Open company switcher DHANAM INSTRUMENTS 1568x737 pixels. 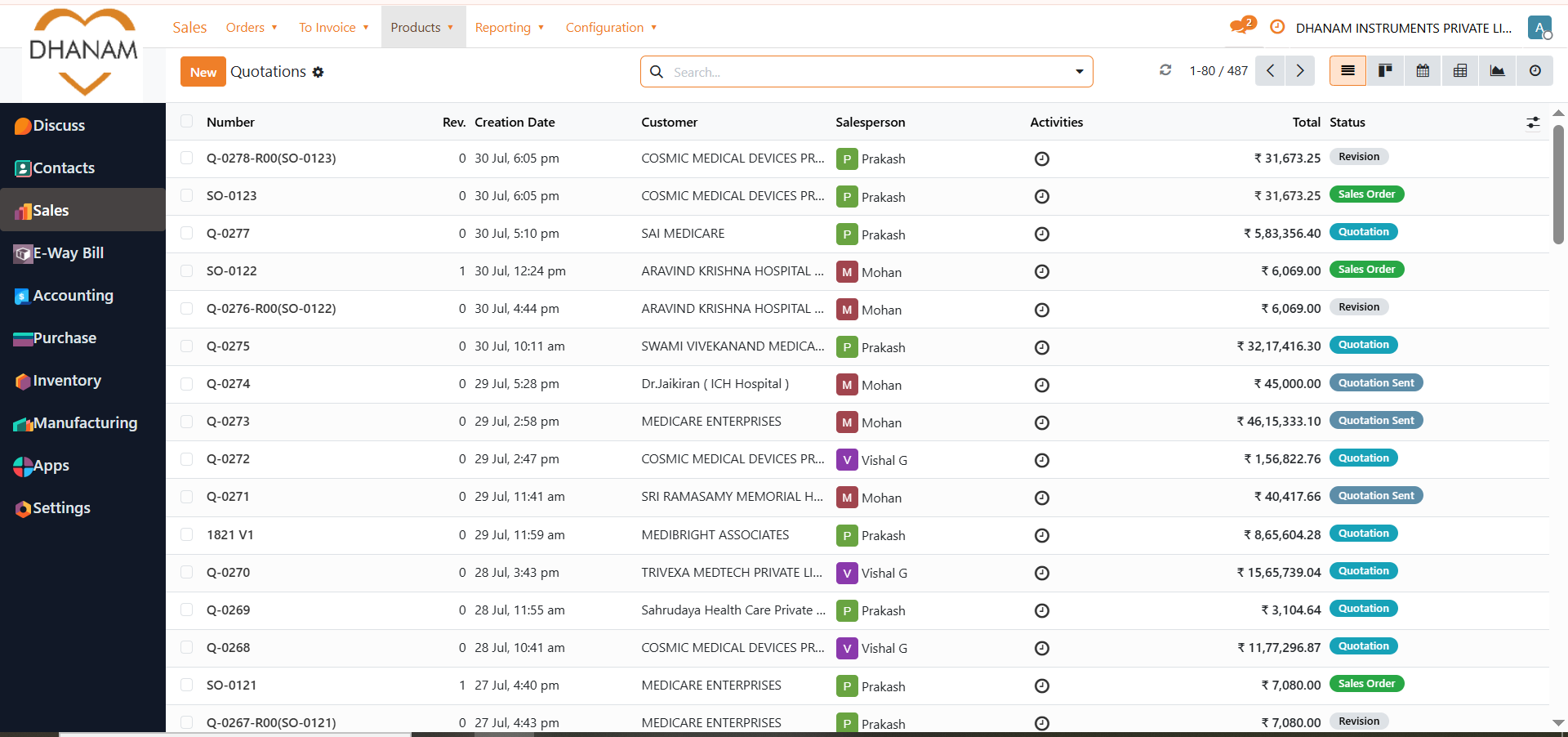click(1403, 28)
